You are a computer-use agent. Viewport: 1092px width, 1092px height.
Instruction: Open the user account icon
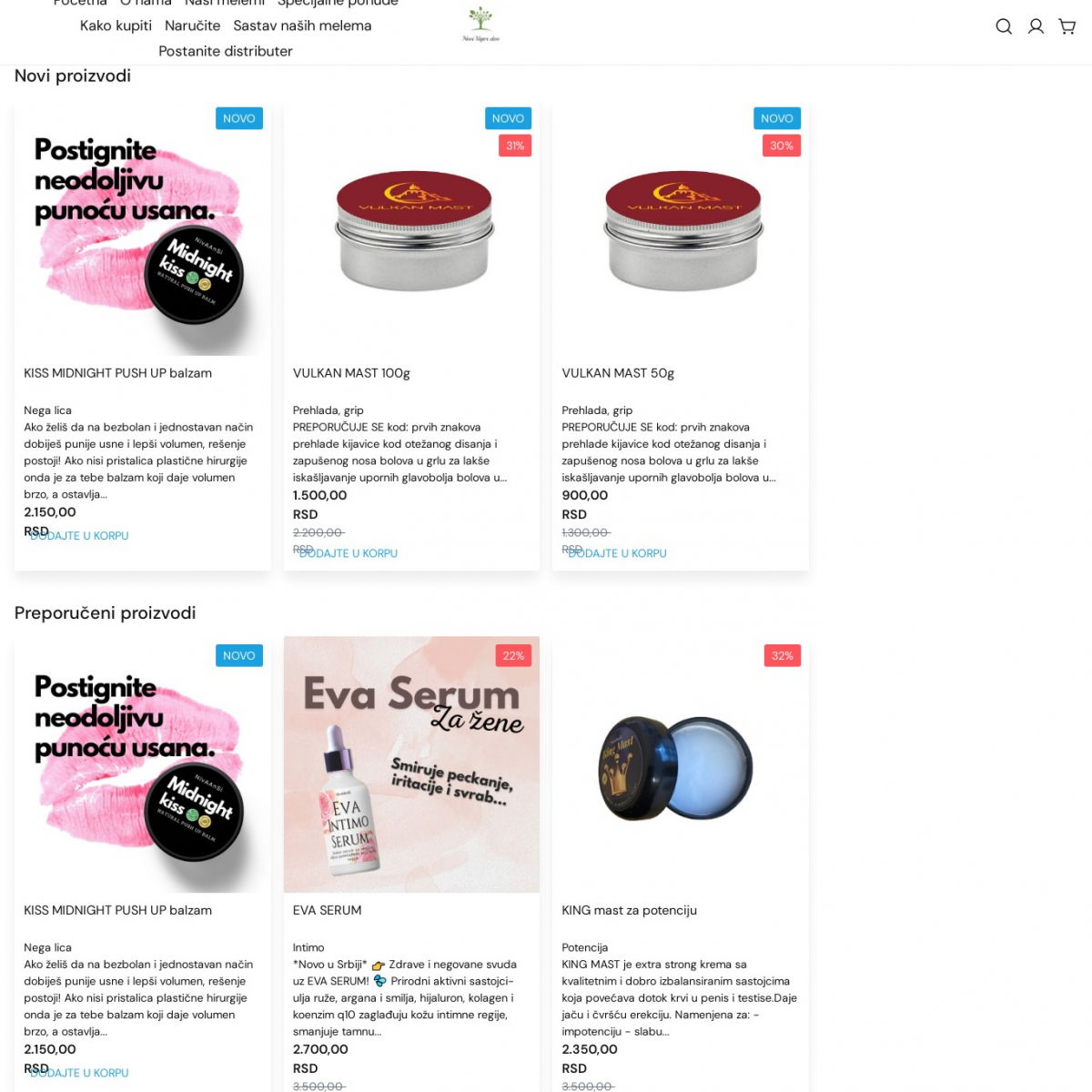[x=1036, y=26]
